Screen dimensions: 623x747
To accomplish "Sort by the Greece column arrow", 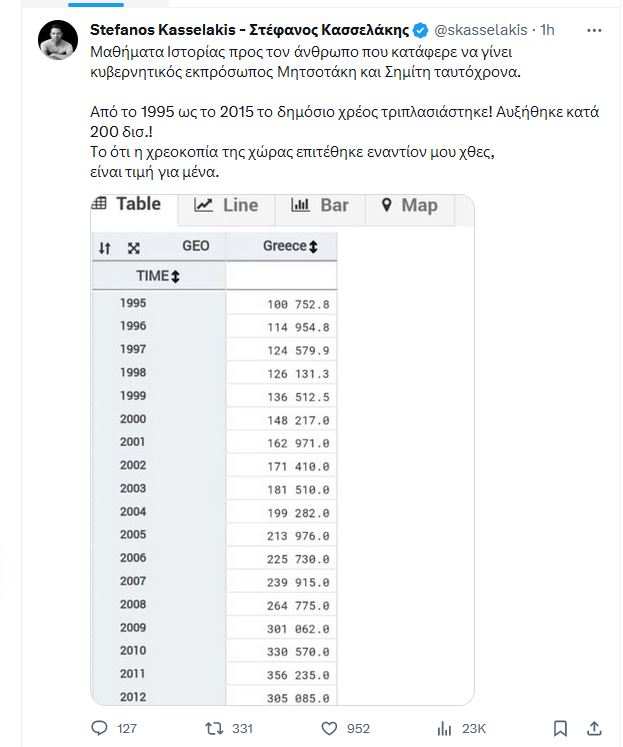I will coord(313,246).
